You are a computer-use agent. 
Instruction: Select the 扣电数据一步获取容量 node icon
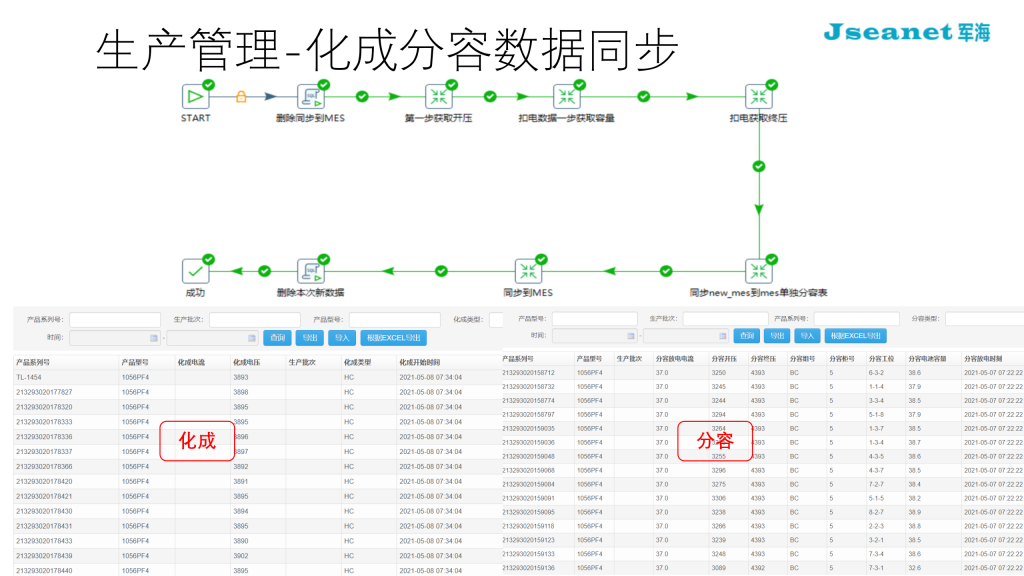pyautogui.click(x=566, y=97)
